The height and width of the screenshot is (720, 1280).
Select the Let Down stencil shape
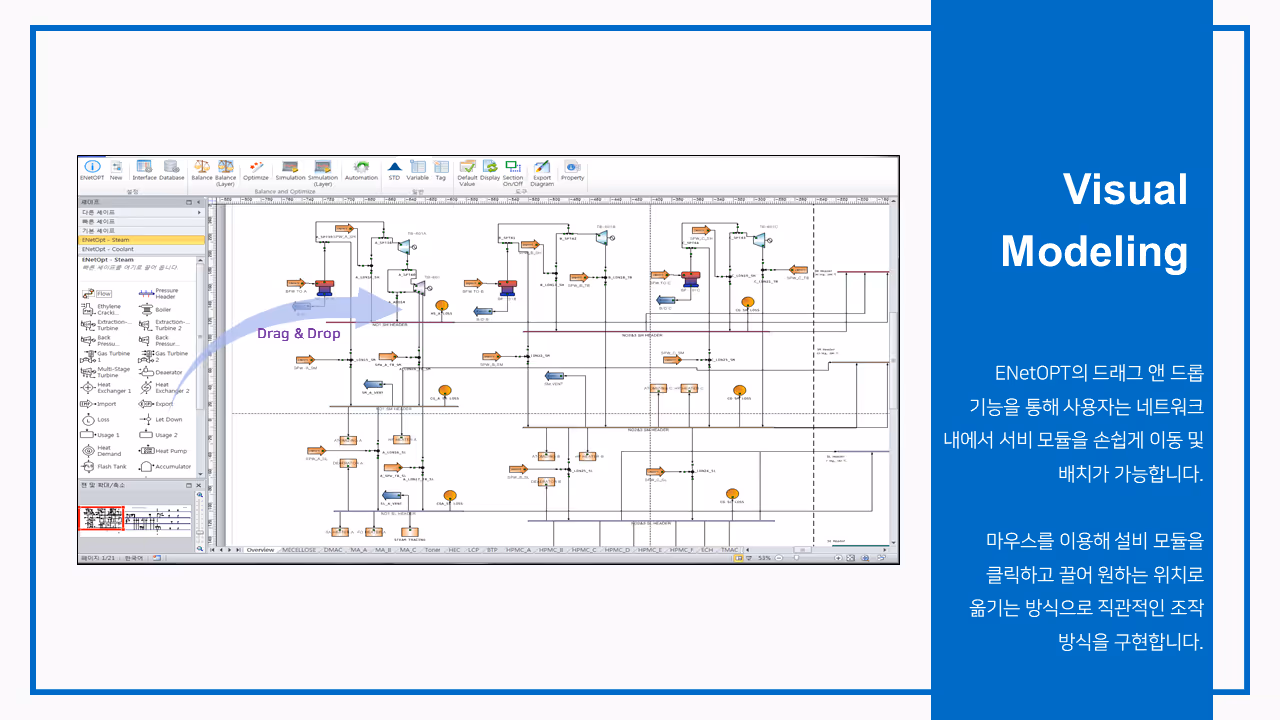click(160, 420)
